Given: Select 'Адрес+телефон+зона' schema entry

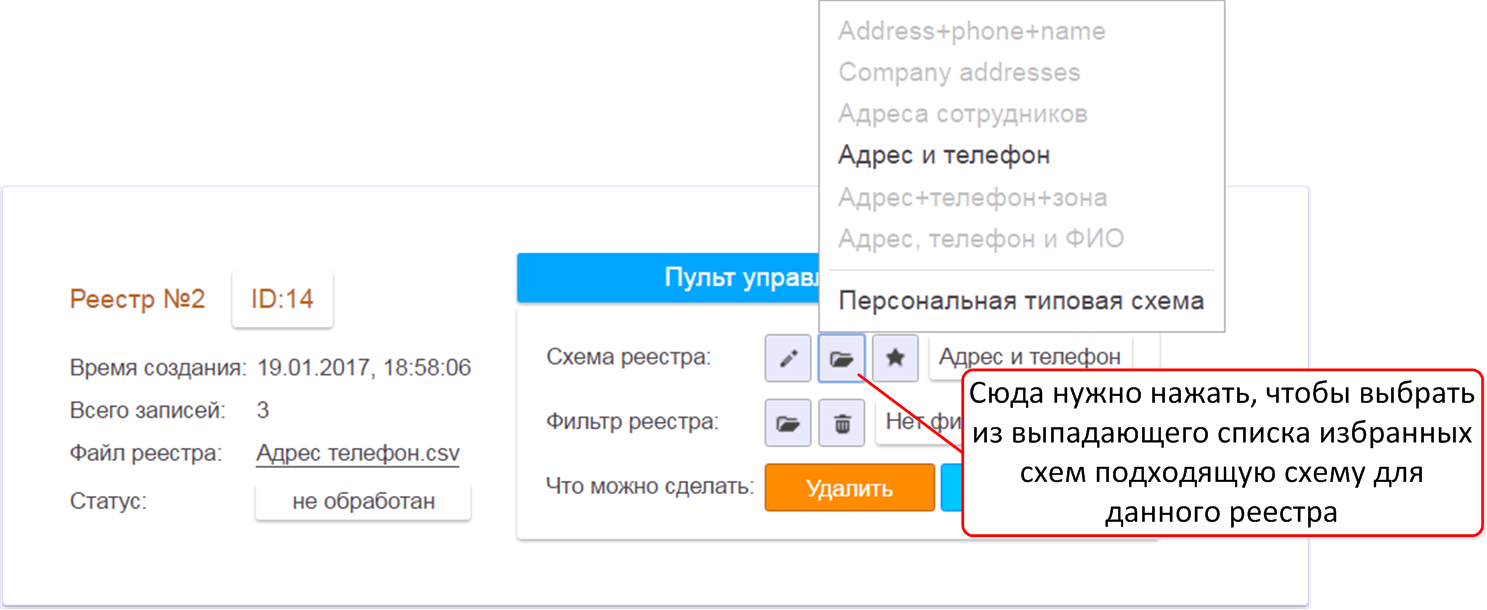Looking at the screenshot, I should click(972, 198).
